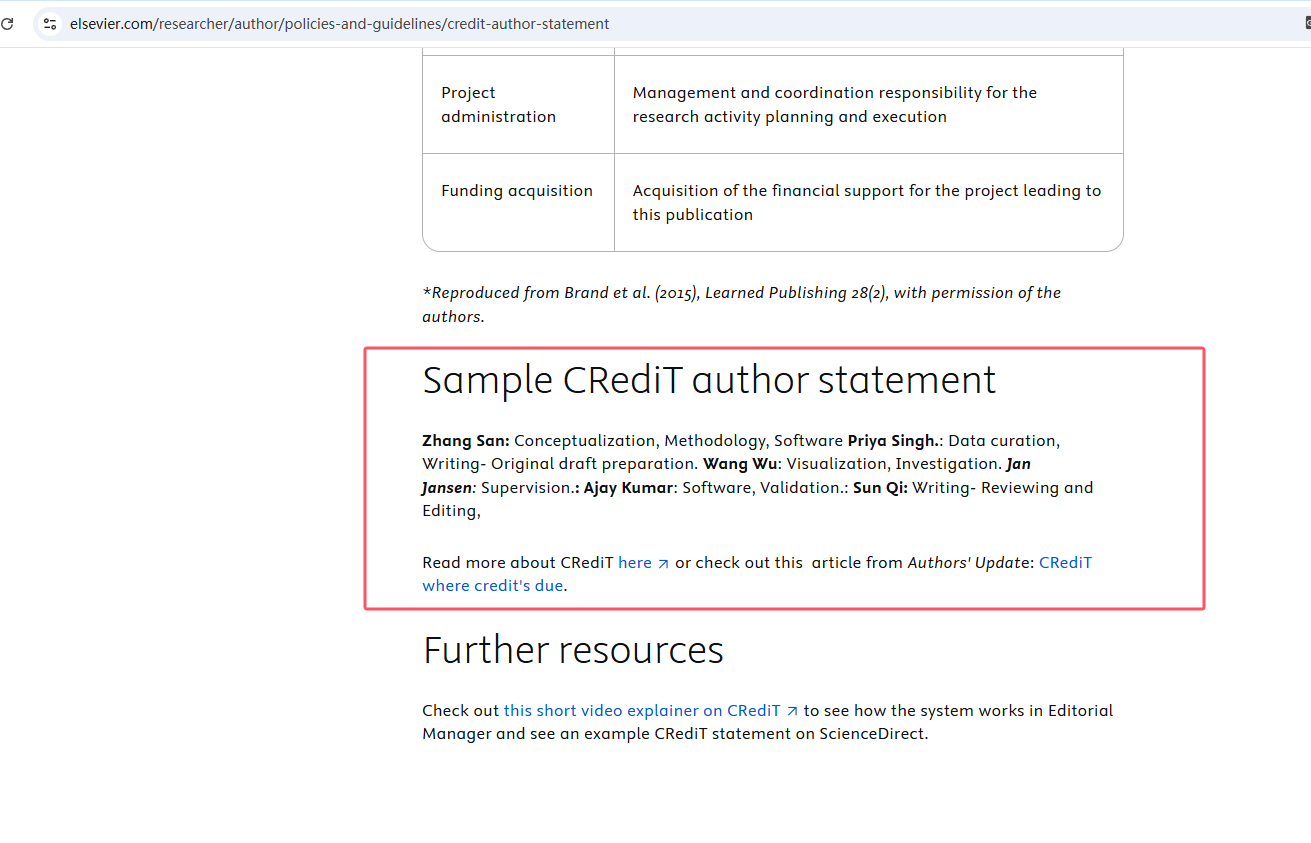The height and width of the screenshot is (843, 1311).
Task: Open the 'CRediT where credit's due' article link
Action: pos(492,585)
